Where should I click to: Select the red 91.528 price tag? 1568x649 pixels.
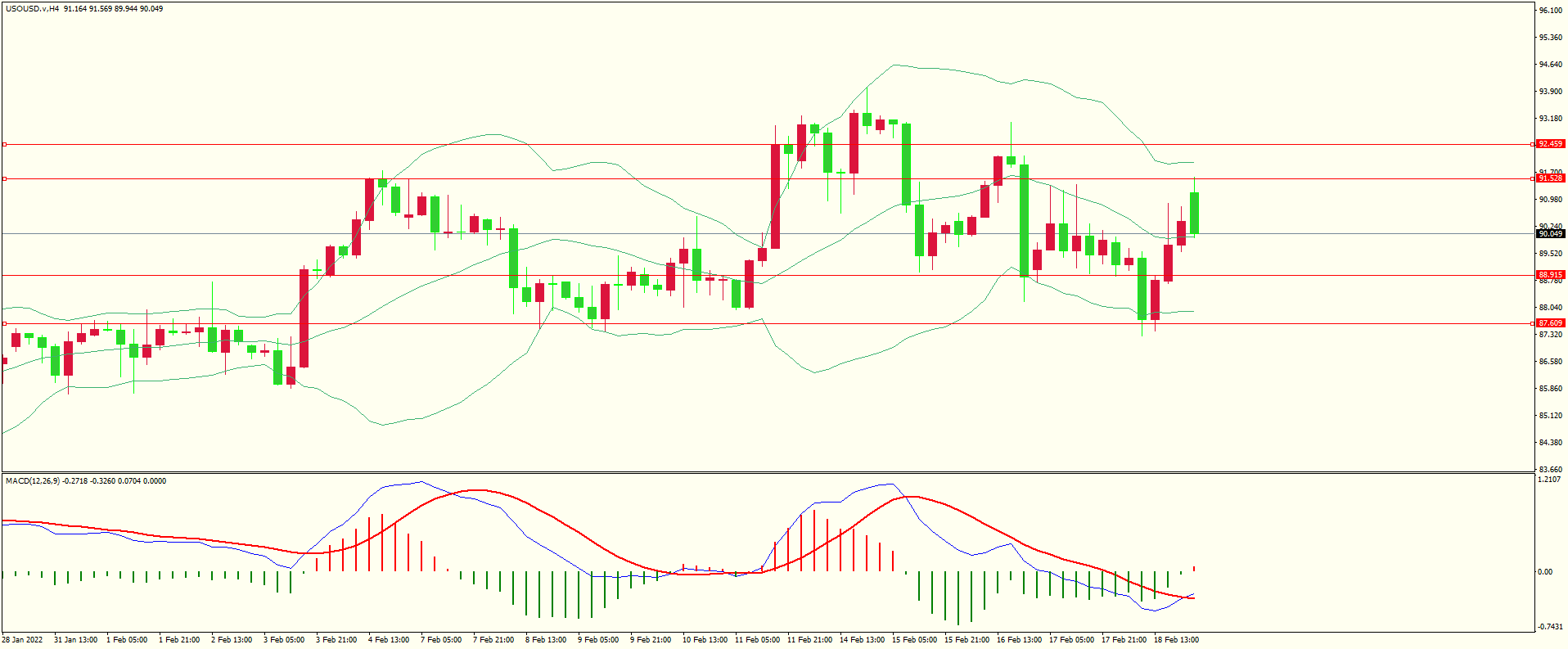coord(1550,178)
